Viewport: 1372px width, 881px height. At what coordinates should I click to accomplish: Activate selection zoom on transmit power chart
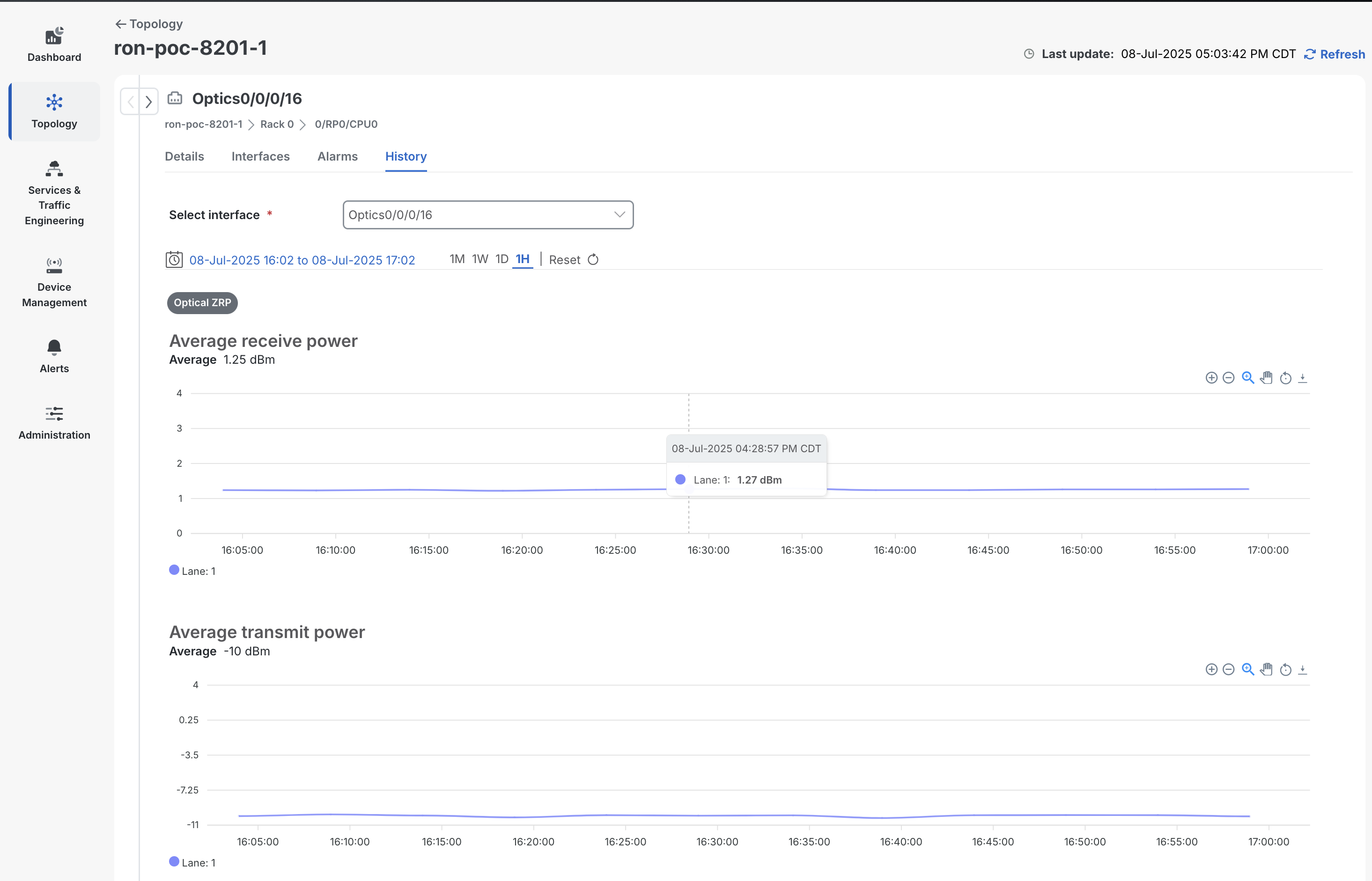1248,669
